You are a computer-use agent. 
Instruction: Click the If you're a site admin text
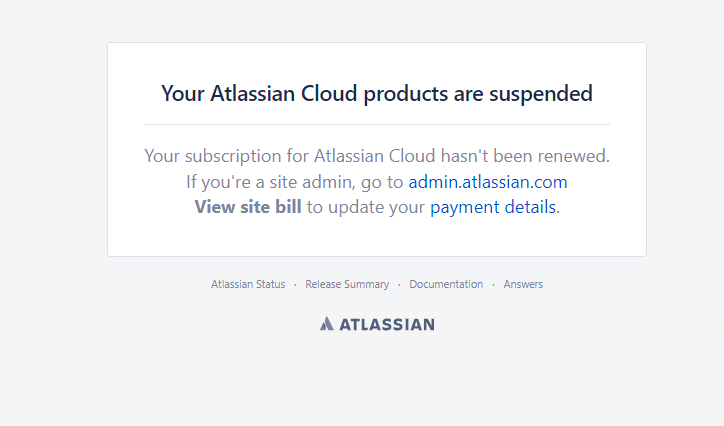pos(271,182)
